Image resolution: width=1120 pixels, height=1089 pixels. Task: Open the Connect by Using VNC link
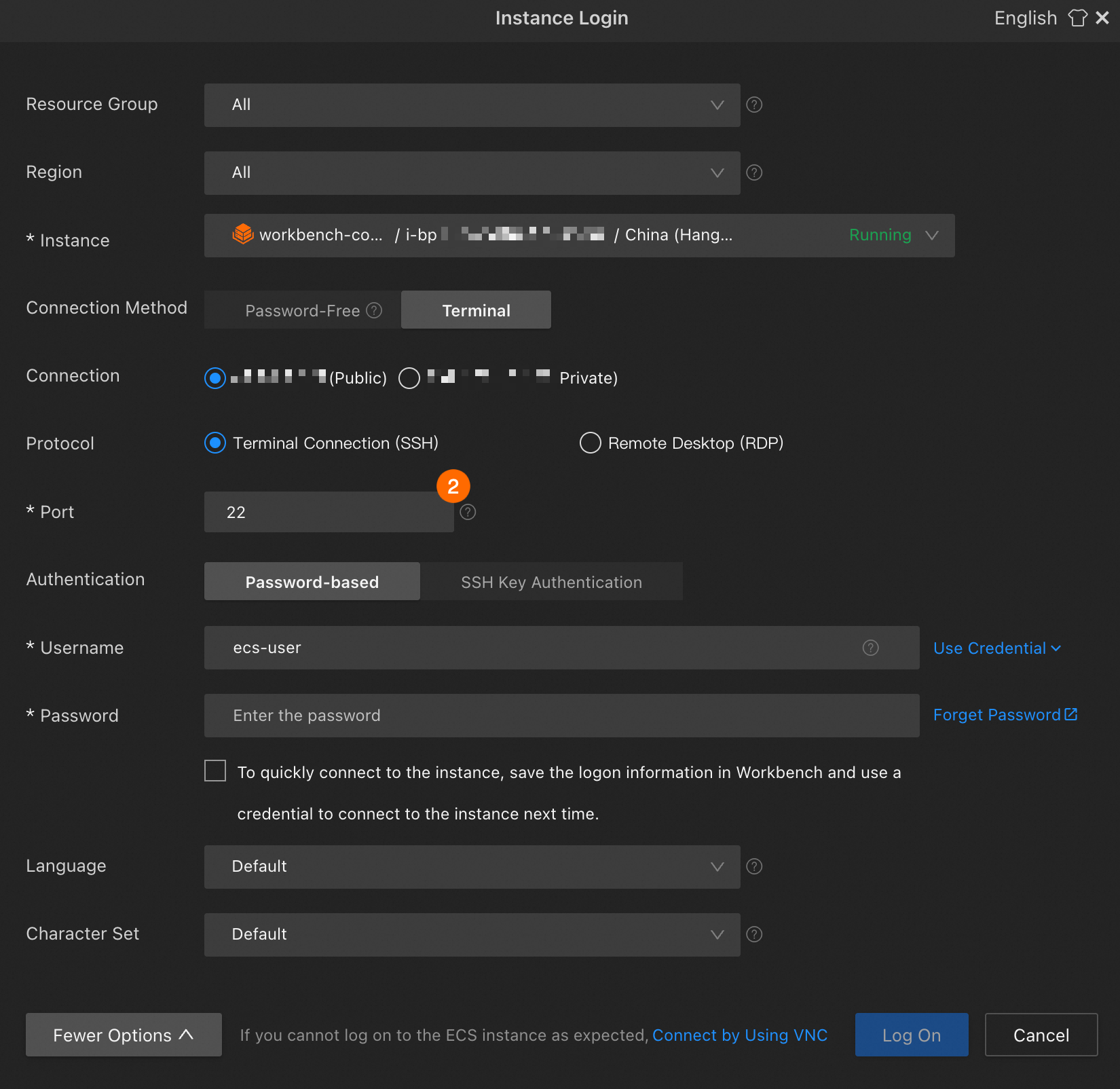(740, 1035)
